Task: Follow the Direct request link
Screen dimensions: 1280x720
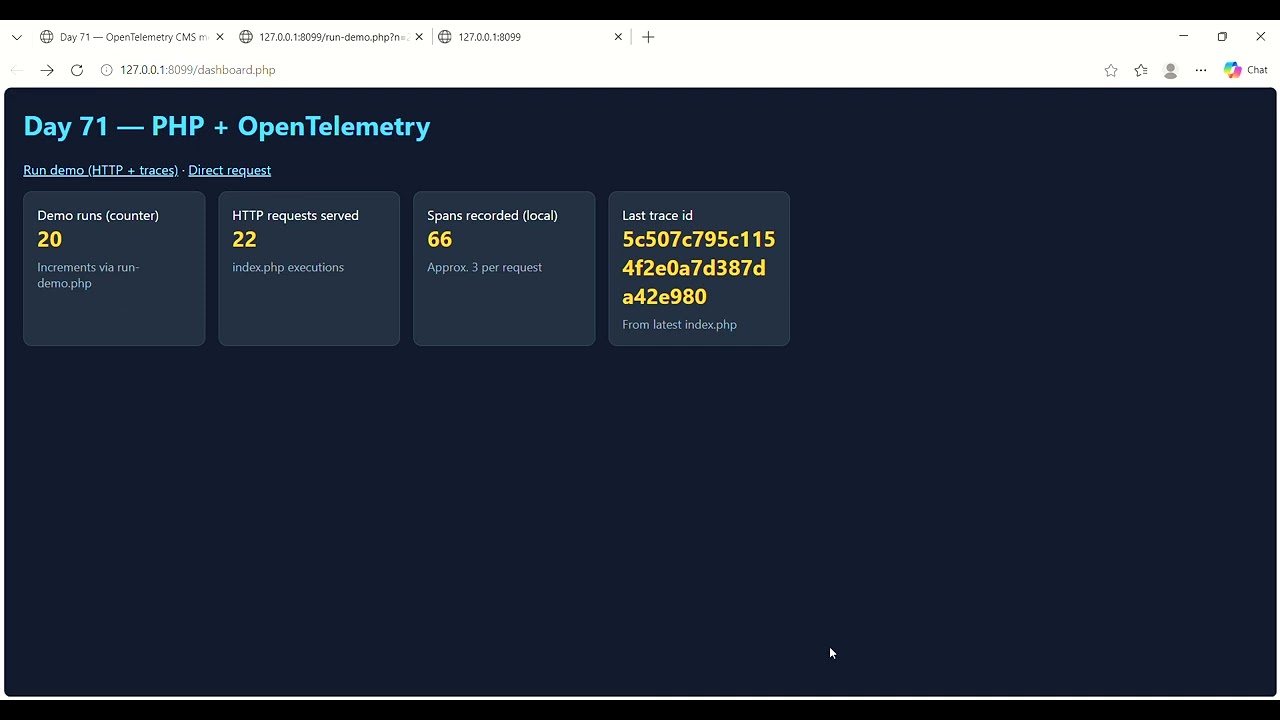Action: pos(230,170)
